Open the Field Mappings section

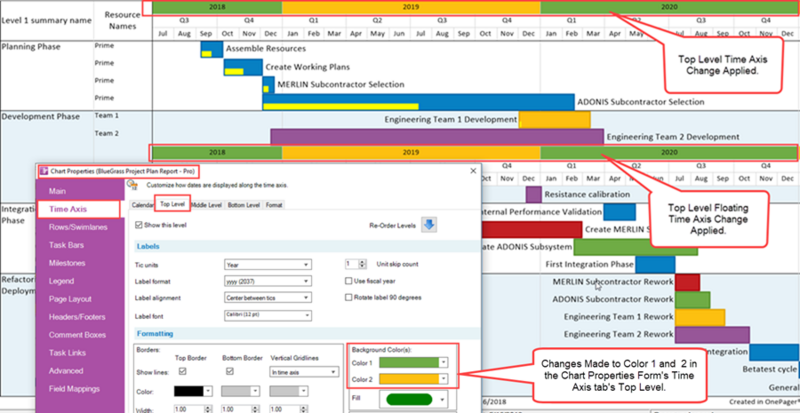tap(74, 388)
